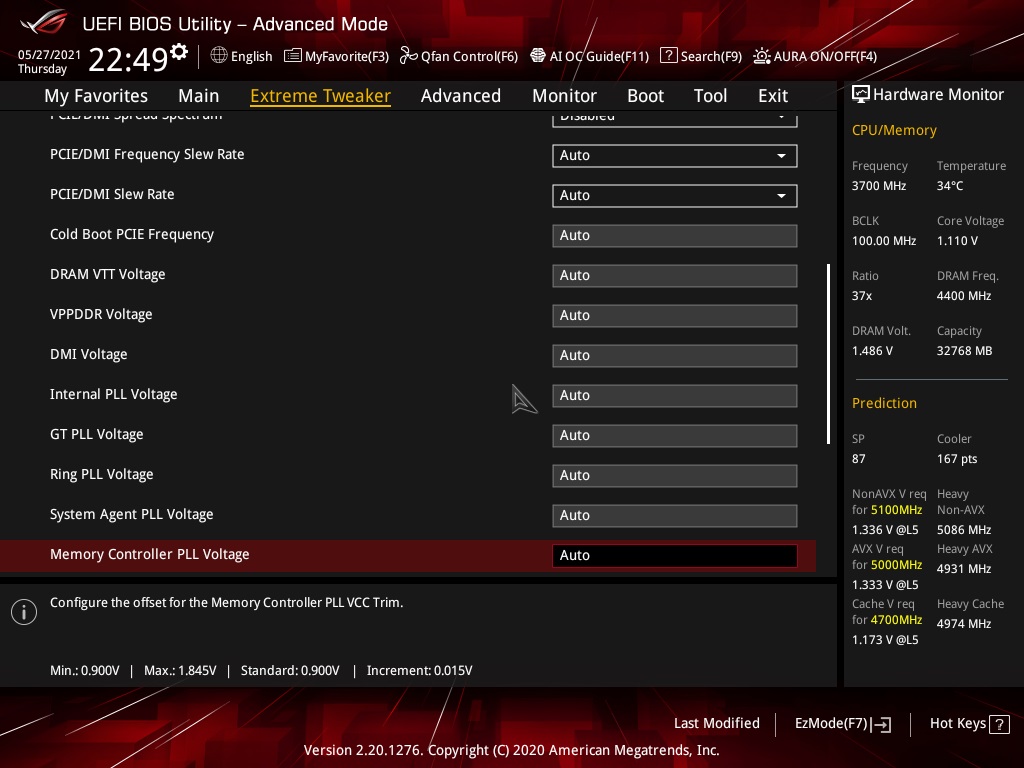Click the 05/27/2021 date
1024x768 pixels.
pos(49,54)
